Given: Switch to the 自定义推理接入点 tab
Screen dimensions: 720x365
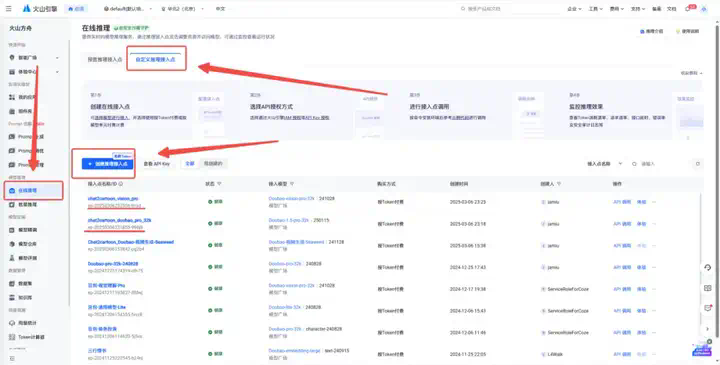Looking at the screenshot, I should pos(156,60).
